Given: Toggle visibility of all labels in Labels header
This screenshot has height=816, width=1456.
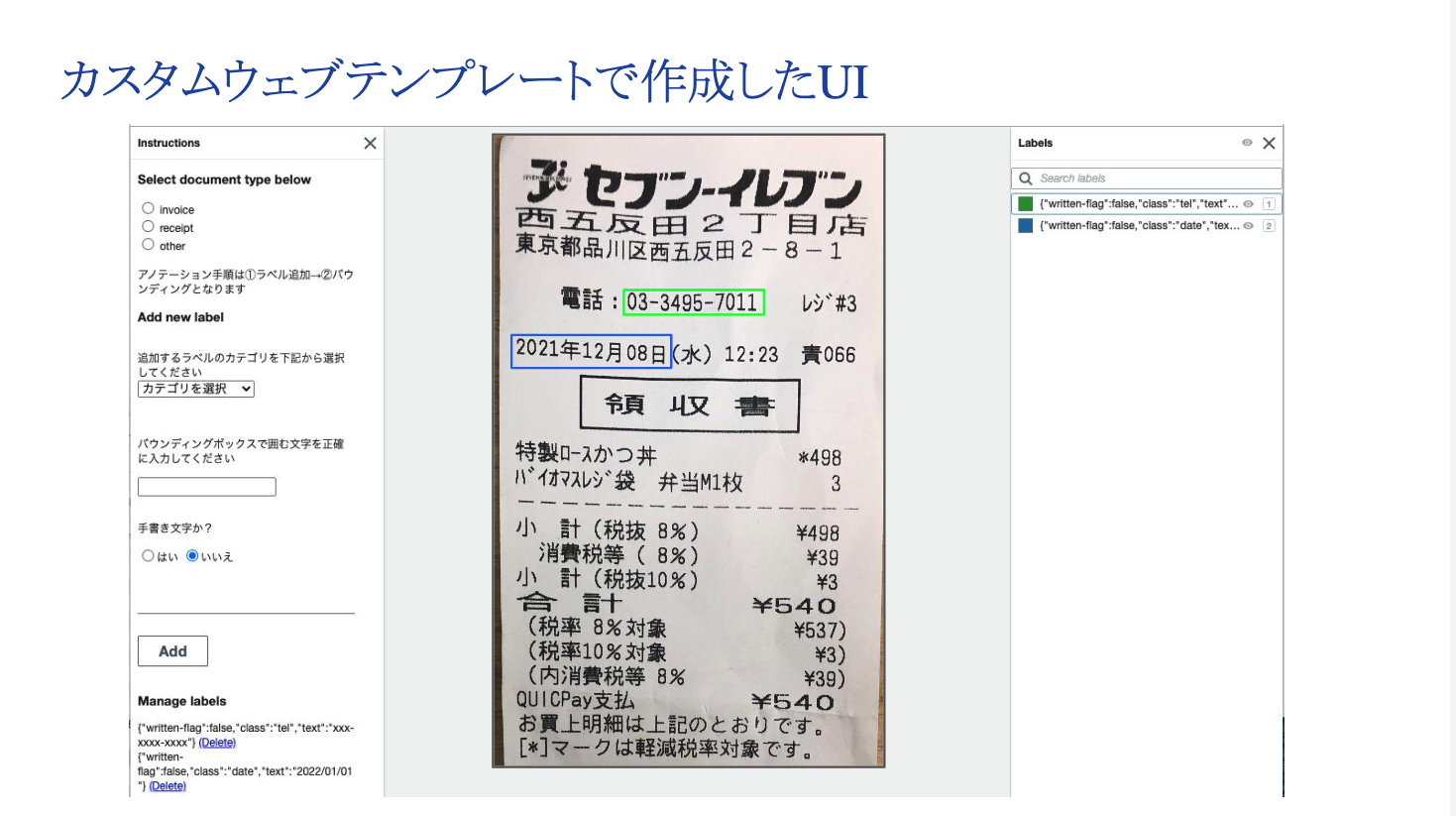Looking at the screenshot, I should click(1247, 143).
